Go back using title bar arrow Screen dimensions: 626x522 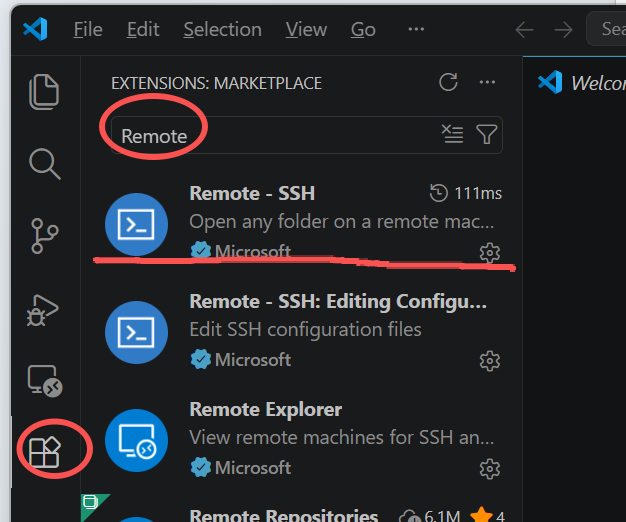pyautogui.click(x=524, y=30)
